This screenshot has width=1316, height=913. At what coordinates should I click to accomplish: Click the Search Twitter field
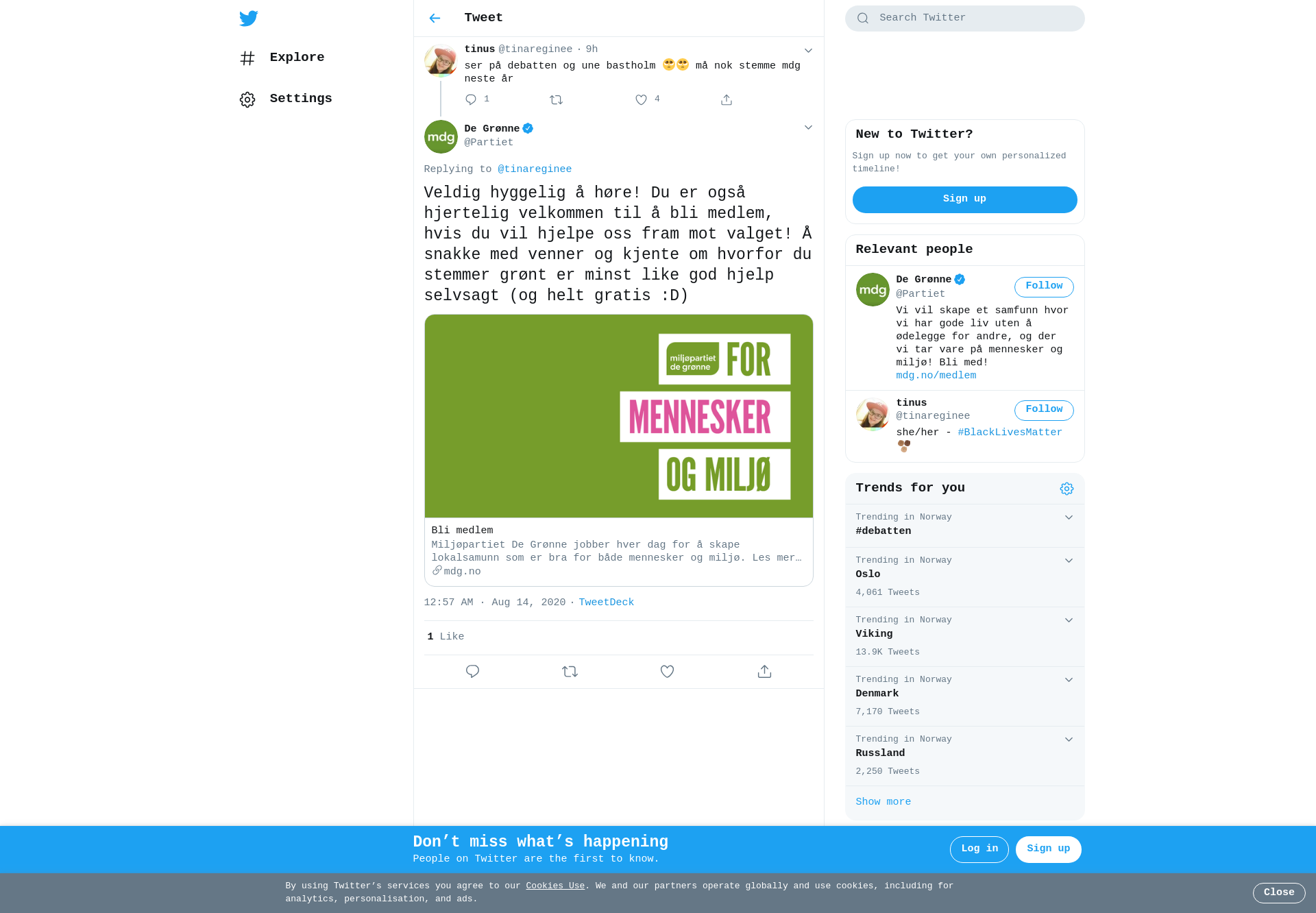point(964,19)
